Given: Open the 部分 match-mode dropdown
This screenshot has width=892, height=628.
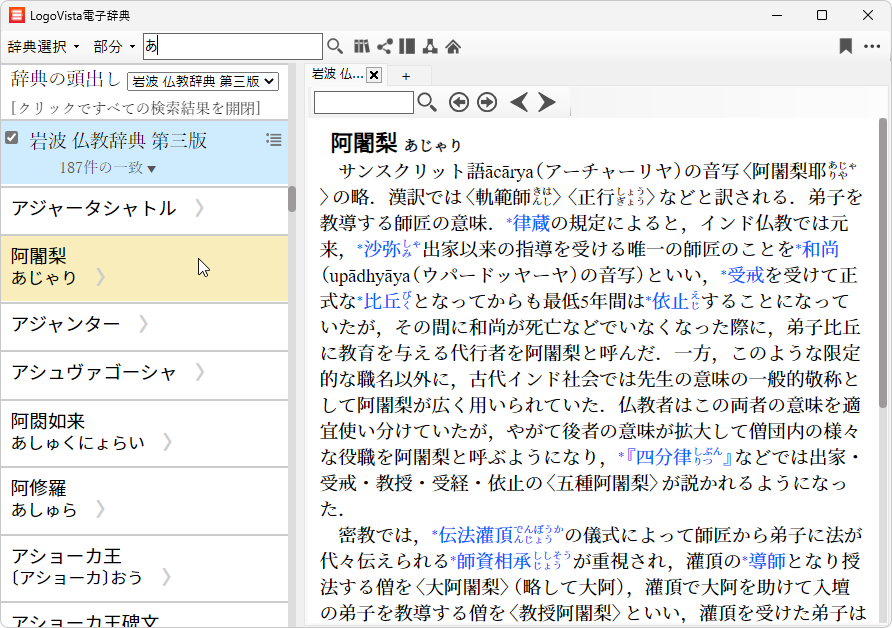Looking at the screenshot, I should [x=114, y=47].
